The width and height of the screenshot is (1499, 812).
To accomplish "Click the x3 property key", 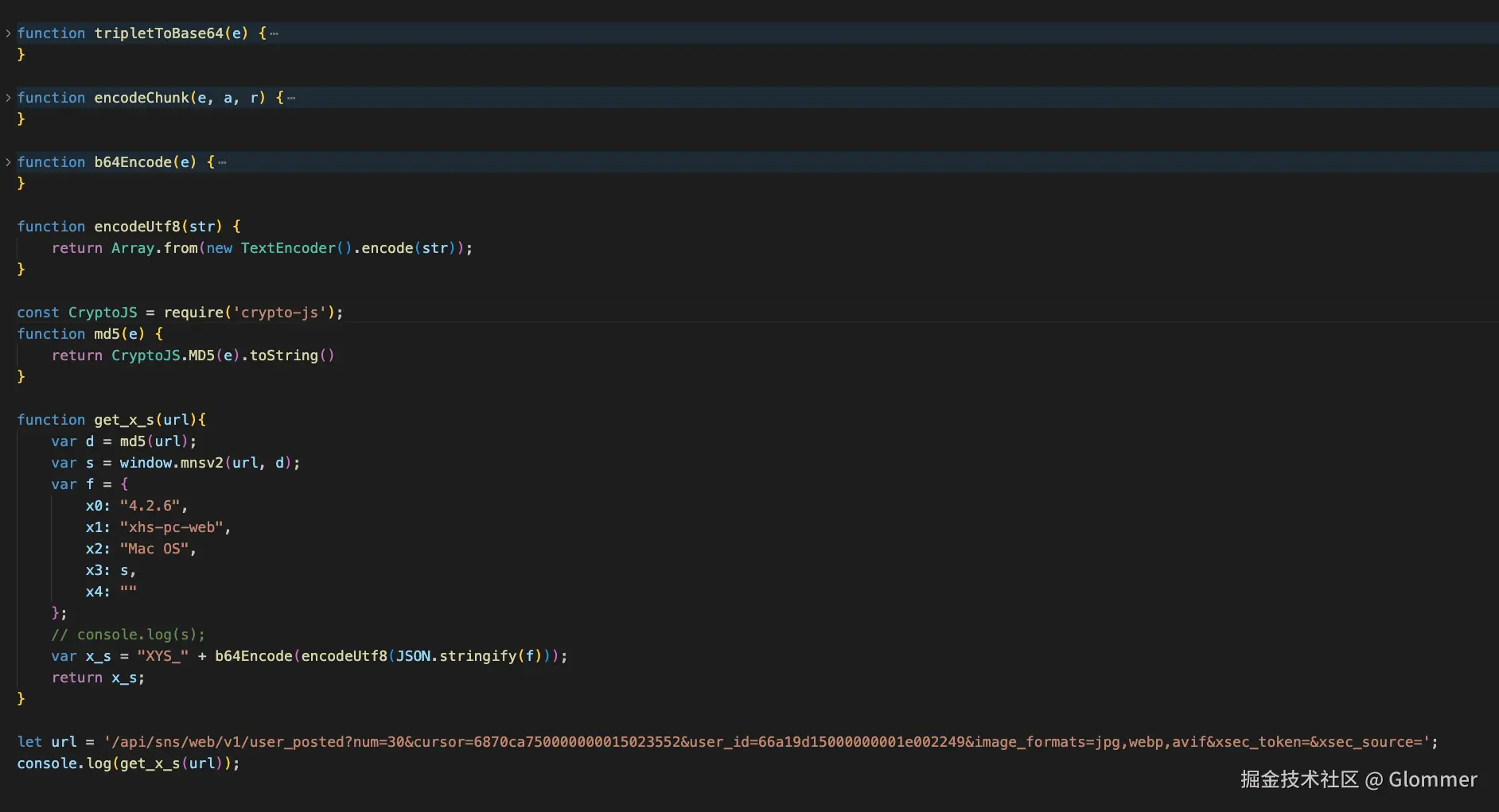I will click(x=94, y=570).
